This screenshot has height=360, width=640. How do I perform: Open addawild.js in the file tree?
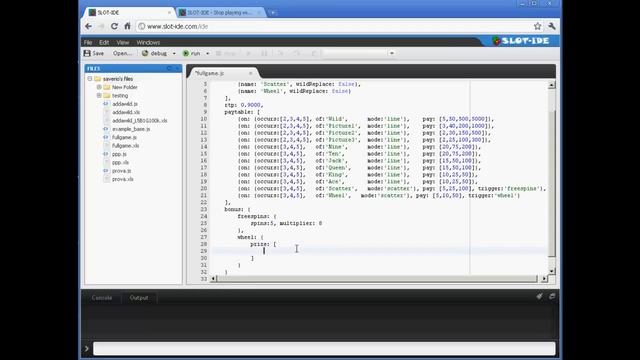(124, 104)
